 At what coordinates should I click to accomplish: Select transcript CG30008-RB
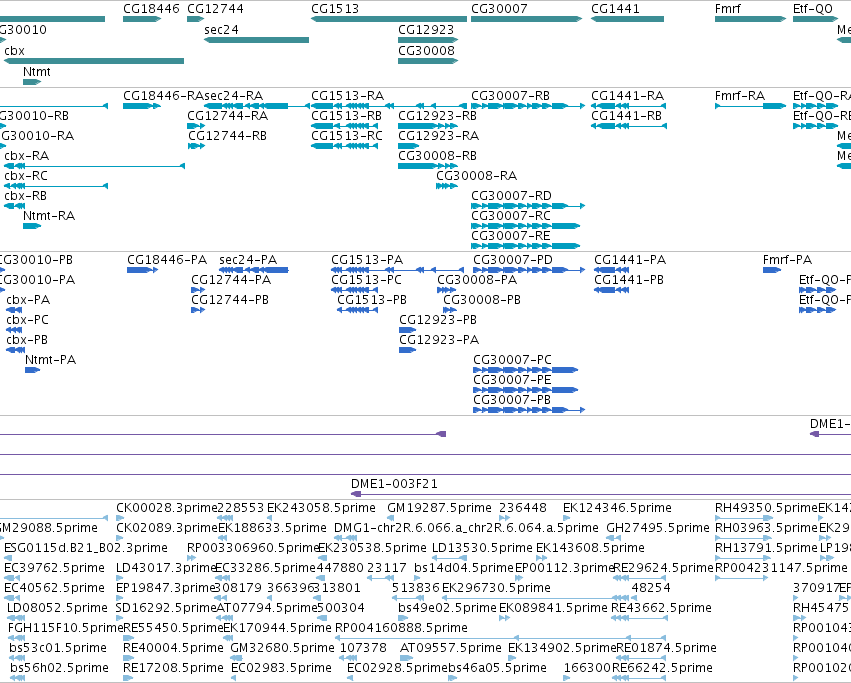(x=428, y=166)
